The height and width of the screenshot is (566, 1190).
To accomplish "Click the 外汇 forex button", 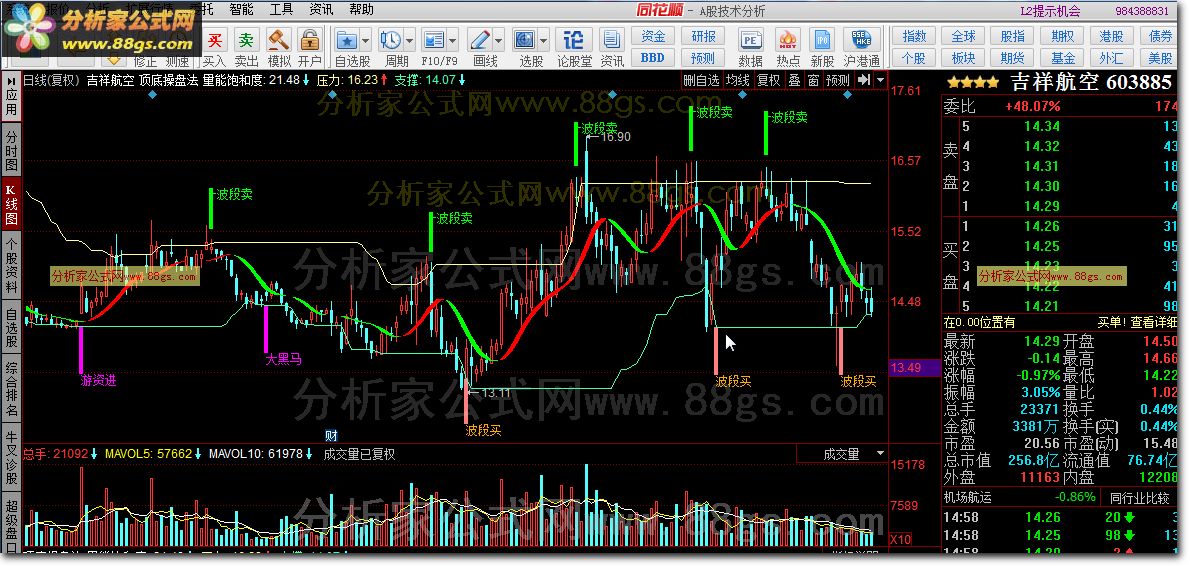I will pos(1112,58).
